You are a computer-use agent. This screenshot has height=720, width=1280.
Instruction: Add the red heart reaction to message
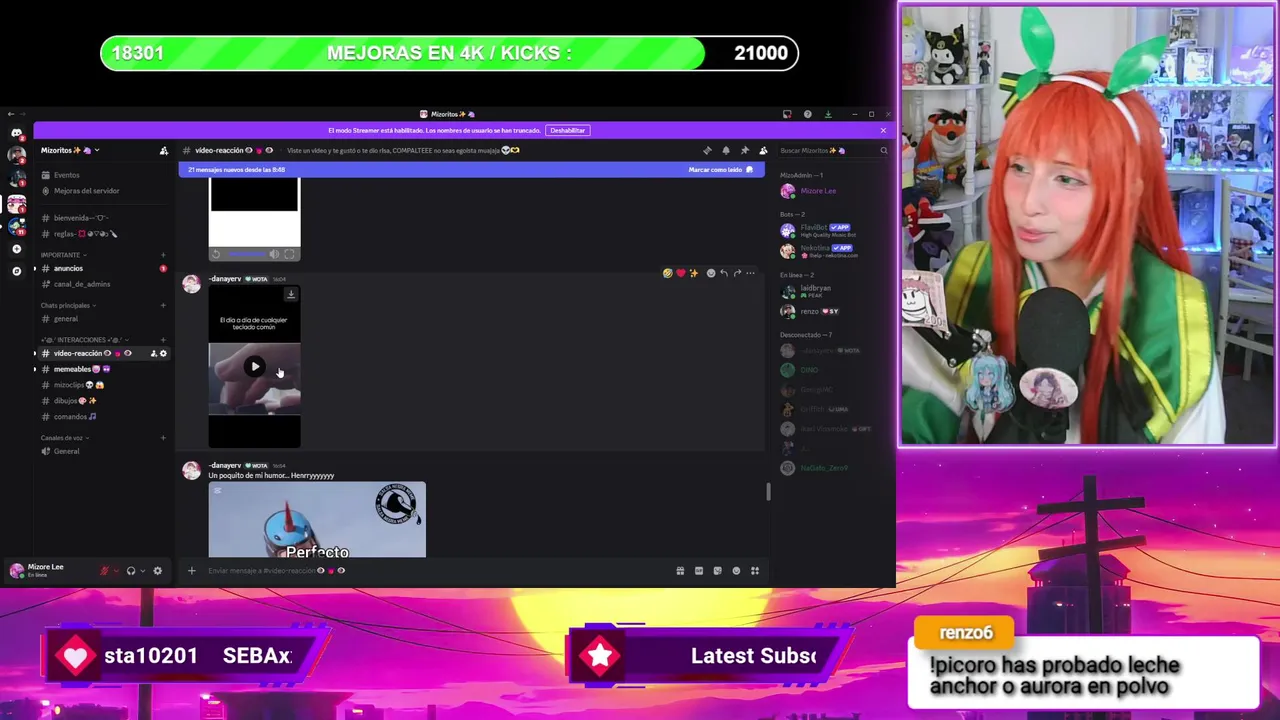(680, 273)
